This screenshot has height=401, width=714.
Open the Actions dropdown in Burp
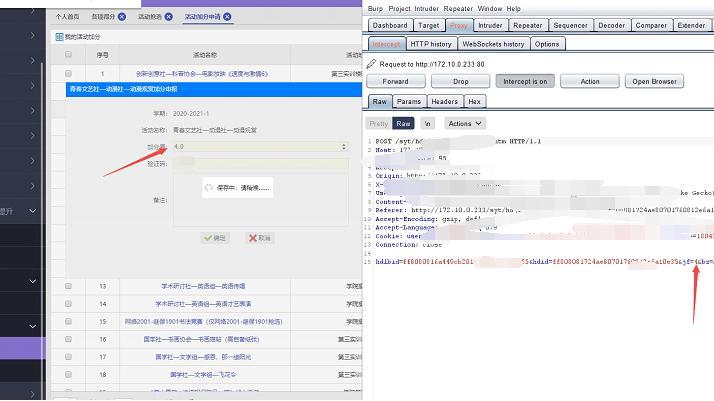click(465, 123)
